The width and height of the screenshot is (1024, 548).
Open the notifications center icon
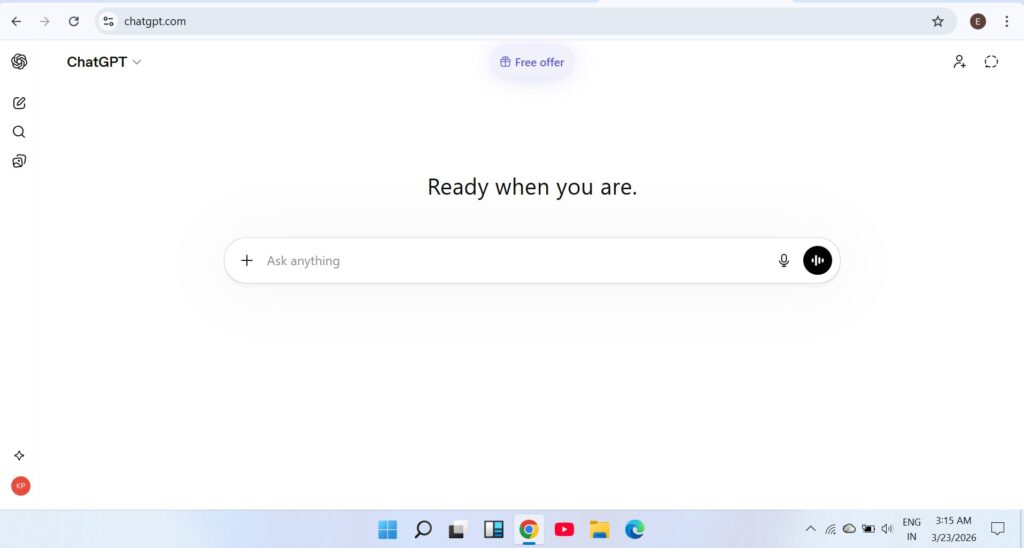coord(997,528)
